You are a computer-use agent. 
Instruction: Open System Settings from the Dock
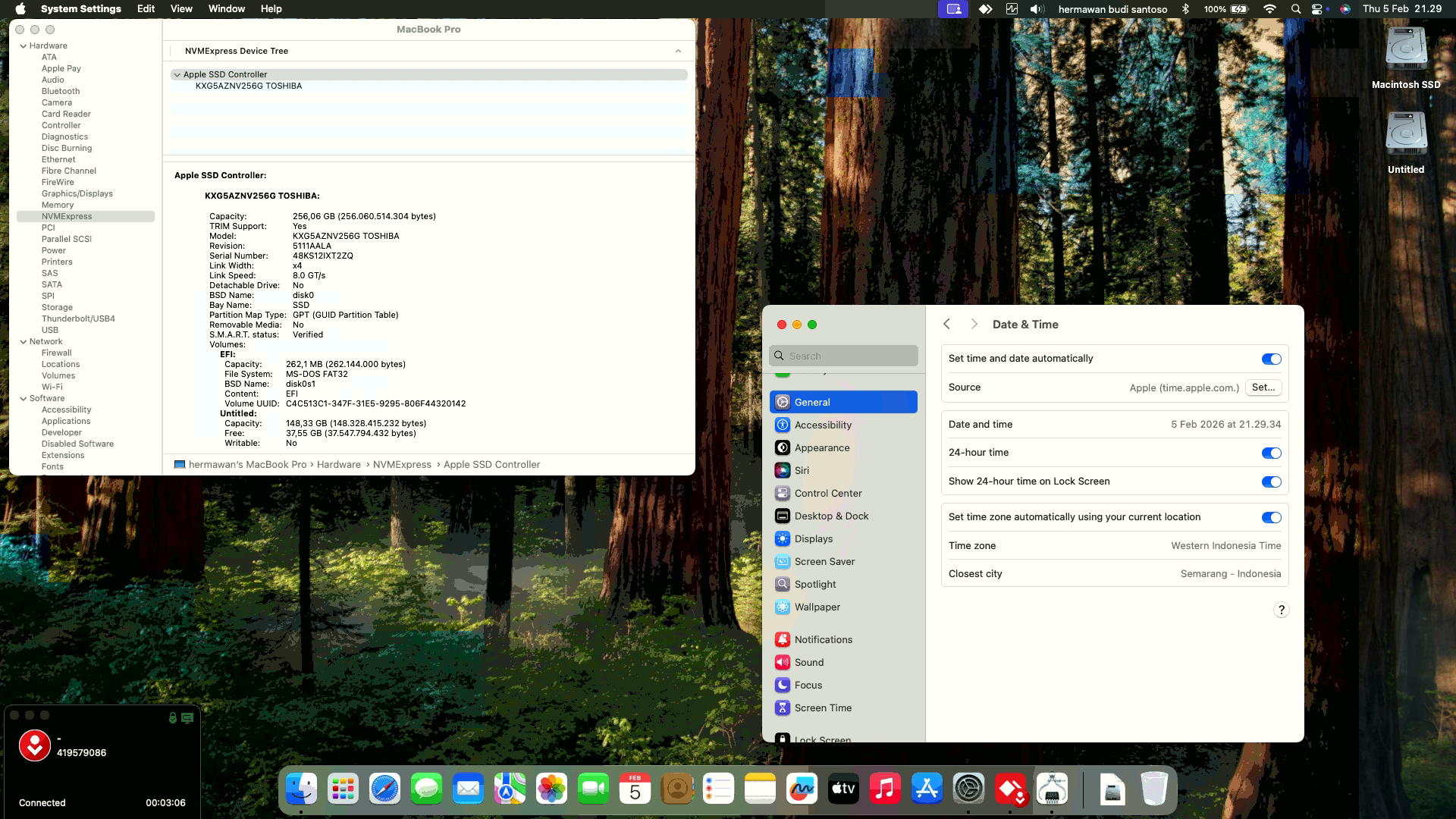[x=968, y=789]
